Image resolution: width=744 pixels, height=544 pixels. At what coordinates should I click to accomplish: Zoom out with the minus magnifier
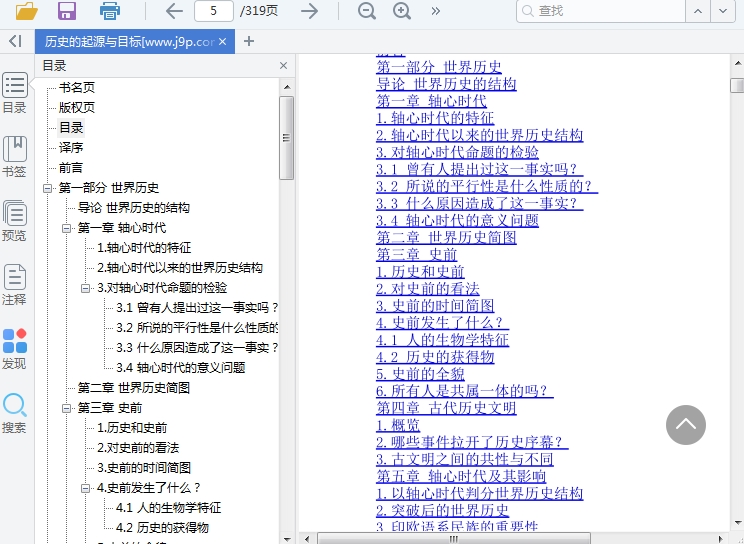pos(367,11)
